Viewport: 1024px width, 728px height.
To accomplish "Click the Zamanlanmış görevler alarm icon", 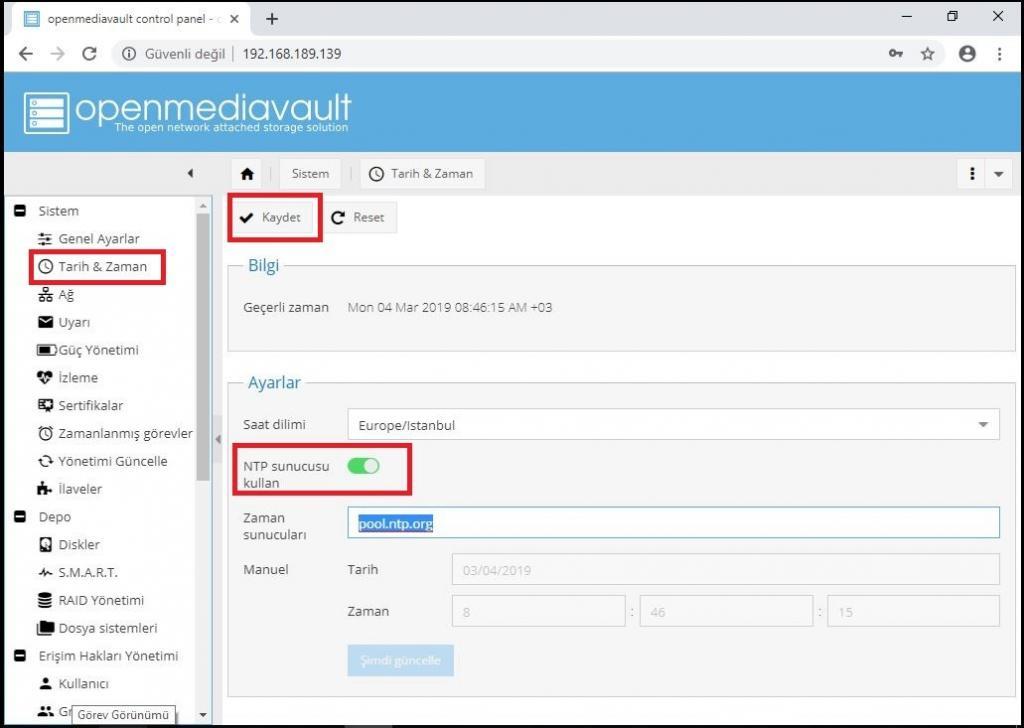I will point(45,433).
